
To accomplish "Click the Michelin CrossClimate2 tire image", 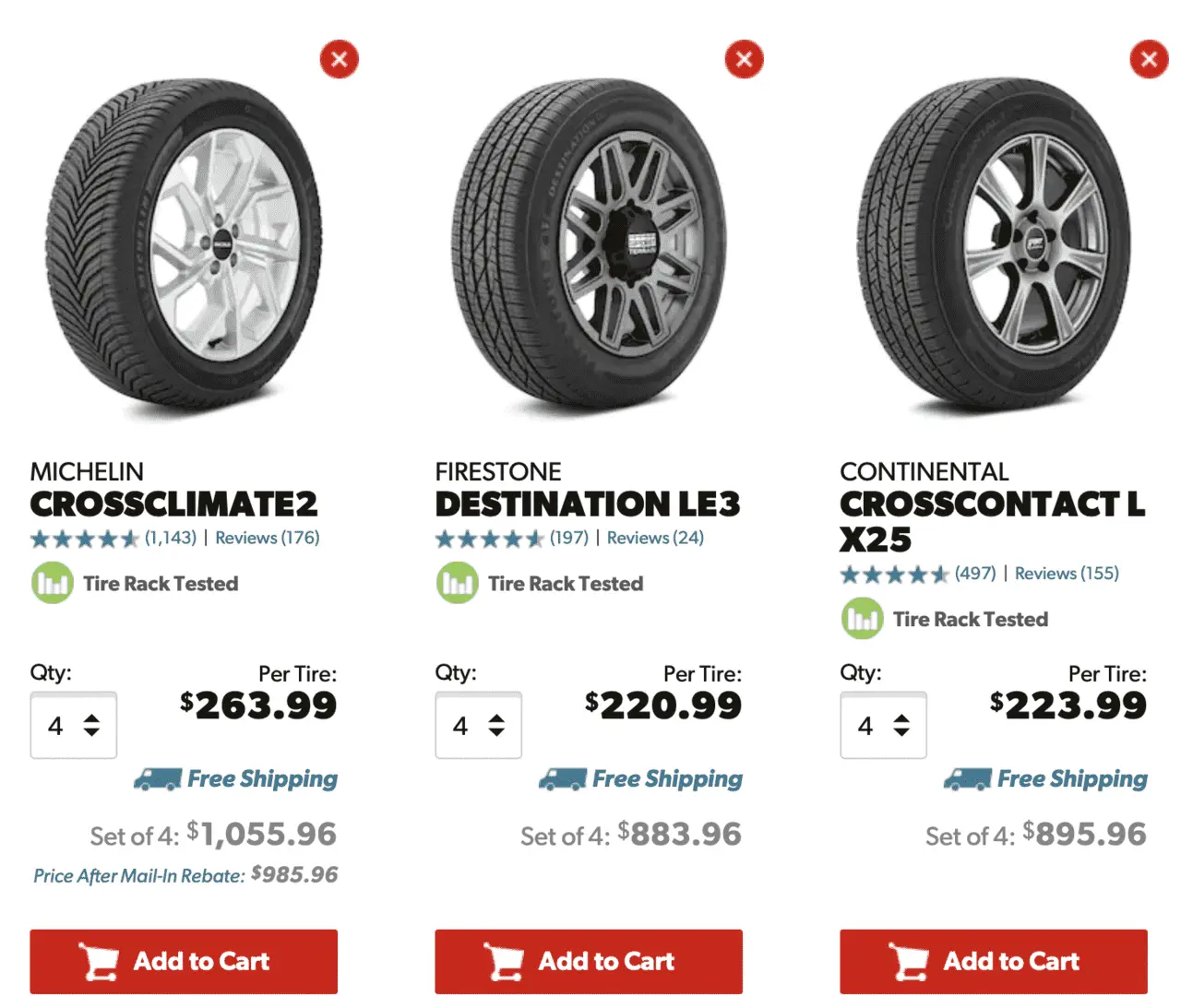I will [184, 244].
